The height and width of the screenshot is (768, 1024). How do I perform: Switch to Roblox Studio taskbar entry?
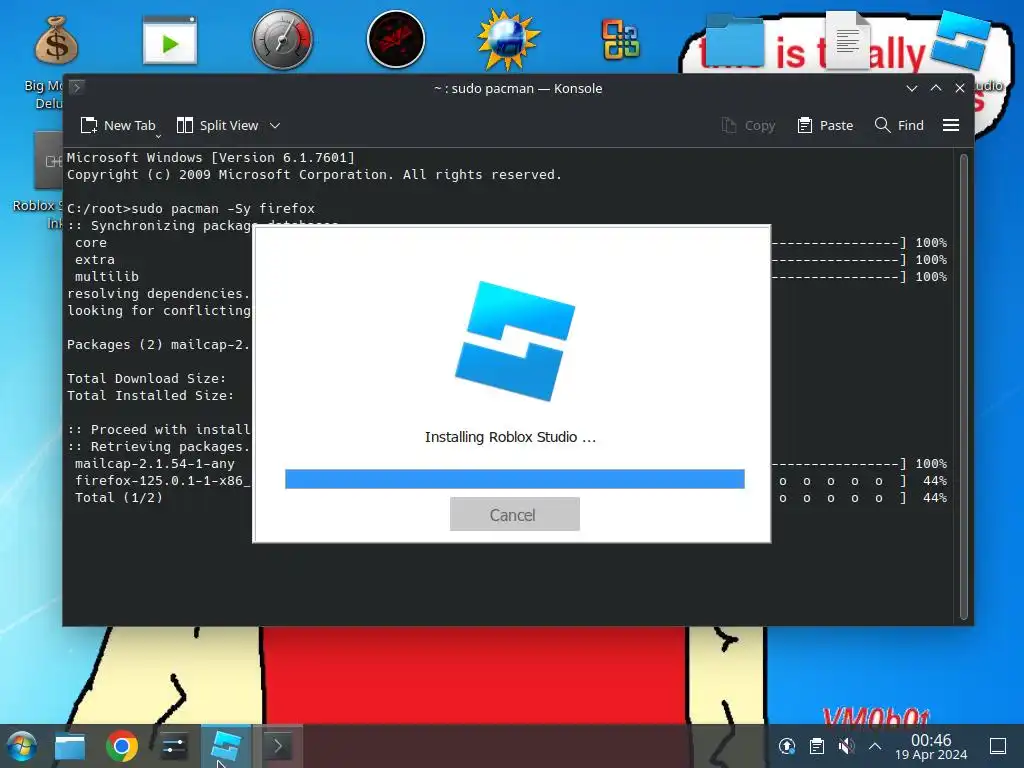click(226, 746)
